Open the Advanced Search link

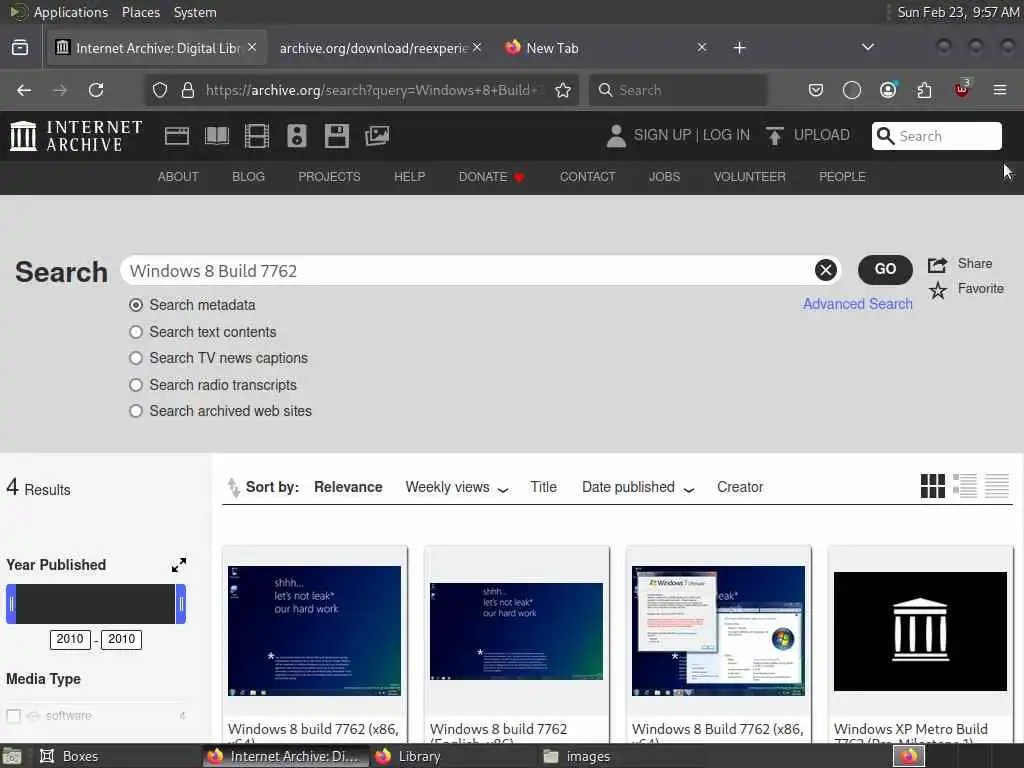click(857, 304)
